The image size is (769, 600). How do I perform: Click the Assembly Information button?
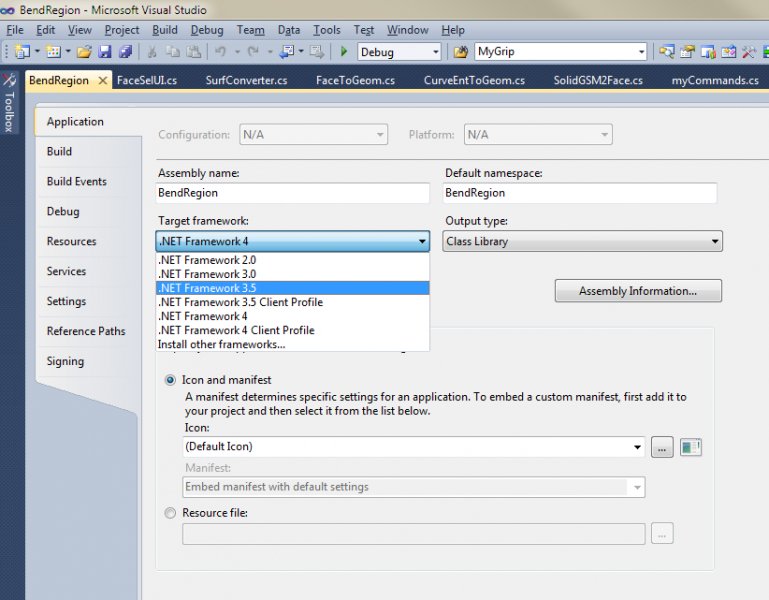point(637,291)
